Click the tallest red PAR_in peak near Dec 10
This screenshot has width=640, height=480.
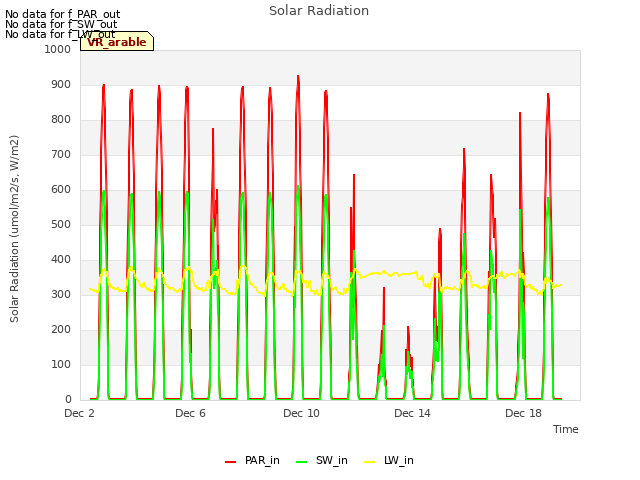point(298,77)
